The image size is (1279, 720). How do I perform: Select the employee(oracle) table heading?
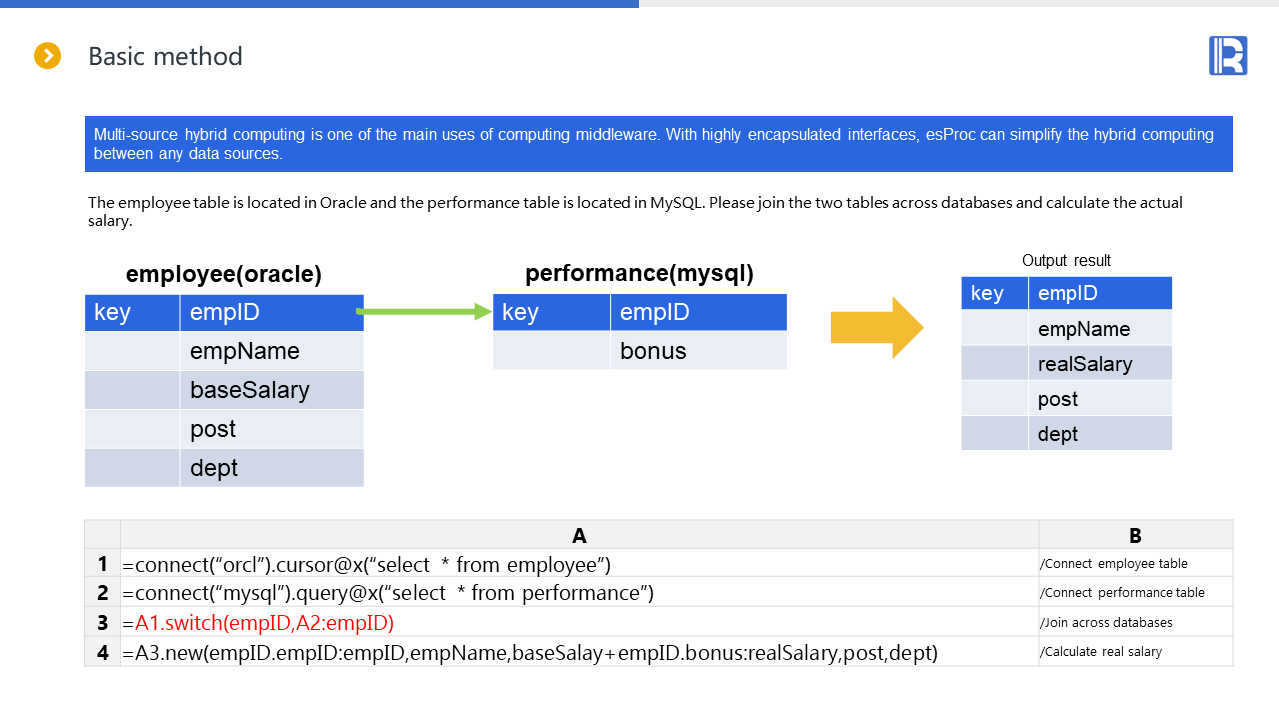(x=223, y=274)
